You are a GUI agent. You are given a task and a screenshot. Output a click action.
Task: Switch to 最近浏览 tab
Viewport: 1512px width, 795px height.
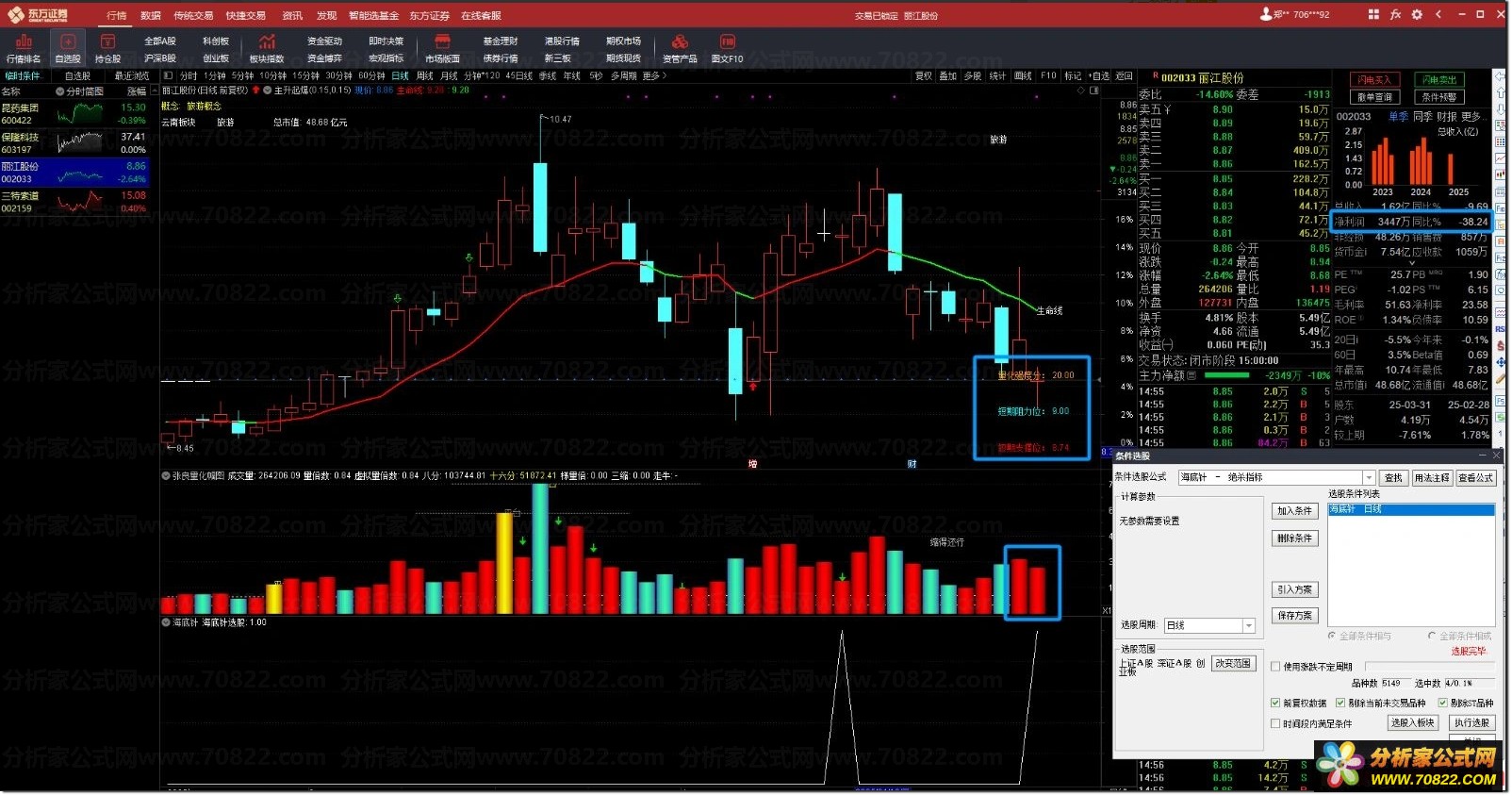(131, 75)
